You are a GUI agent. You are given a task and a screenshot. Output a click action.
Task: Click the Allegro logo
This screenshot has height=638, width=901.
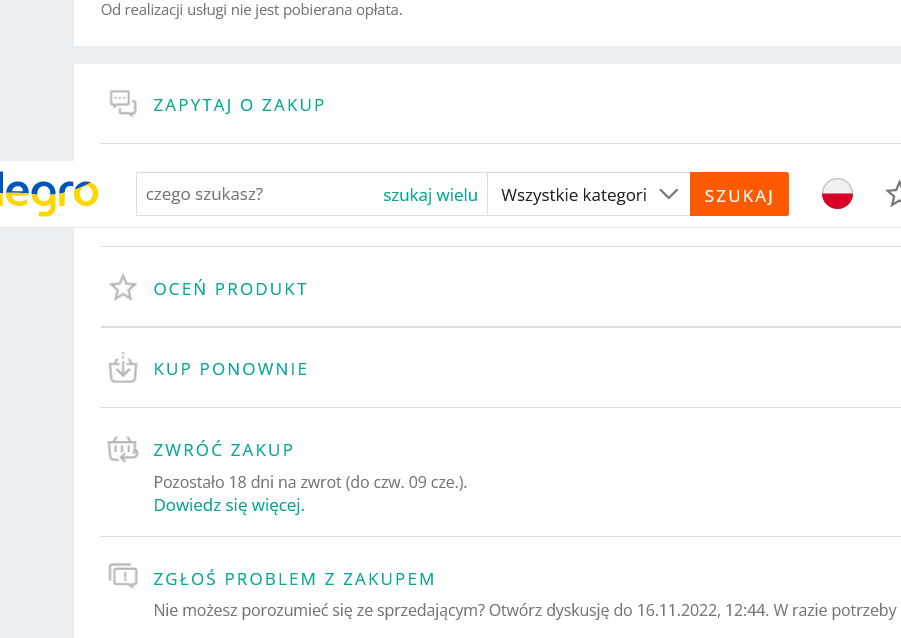tap(50, 194)
